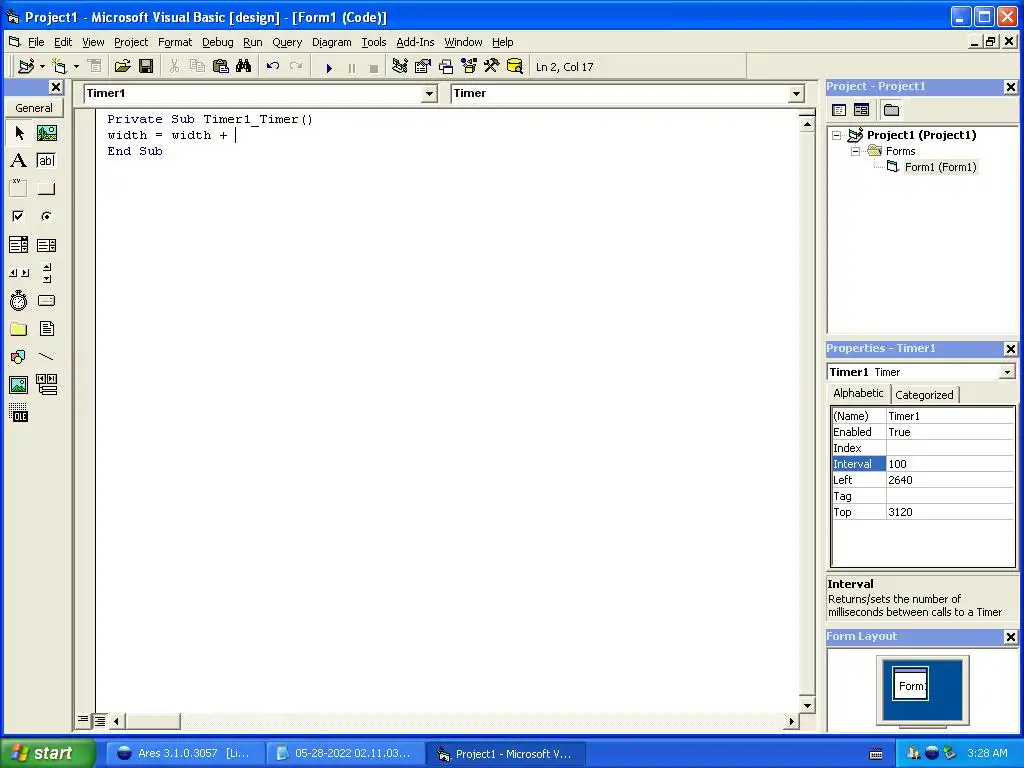The height and width of the screenshot is (768, 1024).
Task: Open the Tools menu
Action: coord(374,42)
